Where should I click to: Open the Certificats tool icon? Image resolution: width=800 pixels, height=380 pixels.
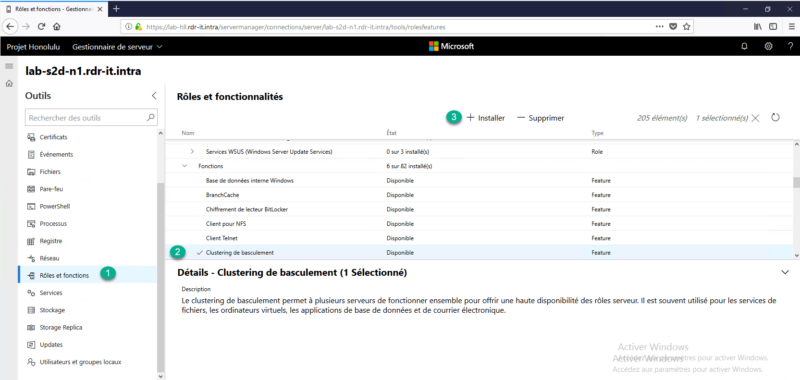tap(30, 137)
